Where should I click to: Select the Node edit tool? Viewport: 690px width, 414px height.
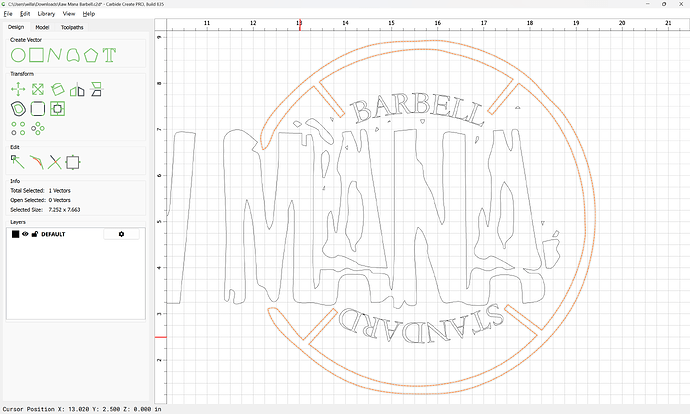click(x=18, y=161)
